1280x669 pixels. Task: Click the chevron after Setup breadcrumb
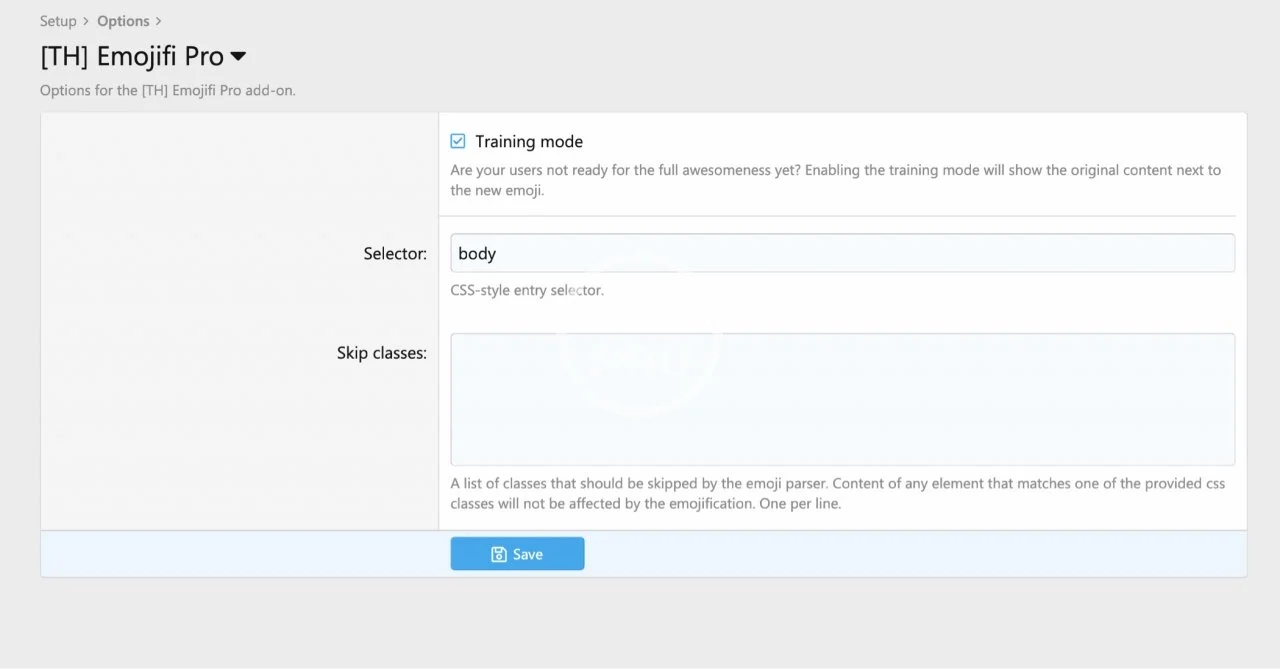click(x=86, y=21)
